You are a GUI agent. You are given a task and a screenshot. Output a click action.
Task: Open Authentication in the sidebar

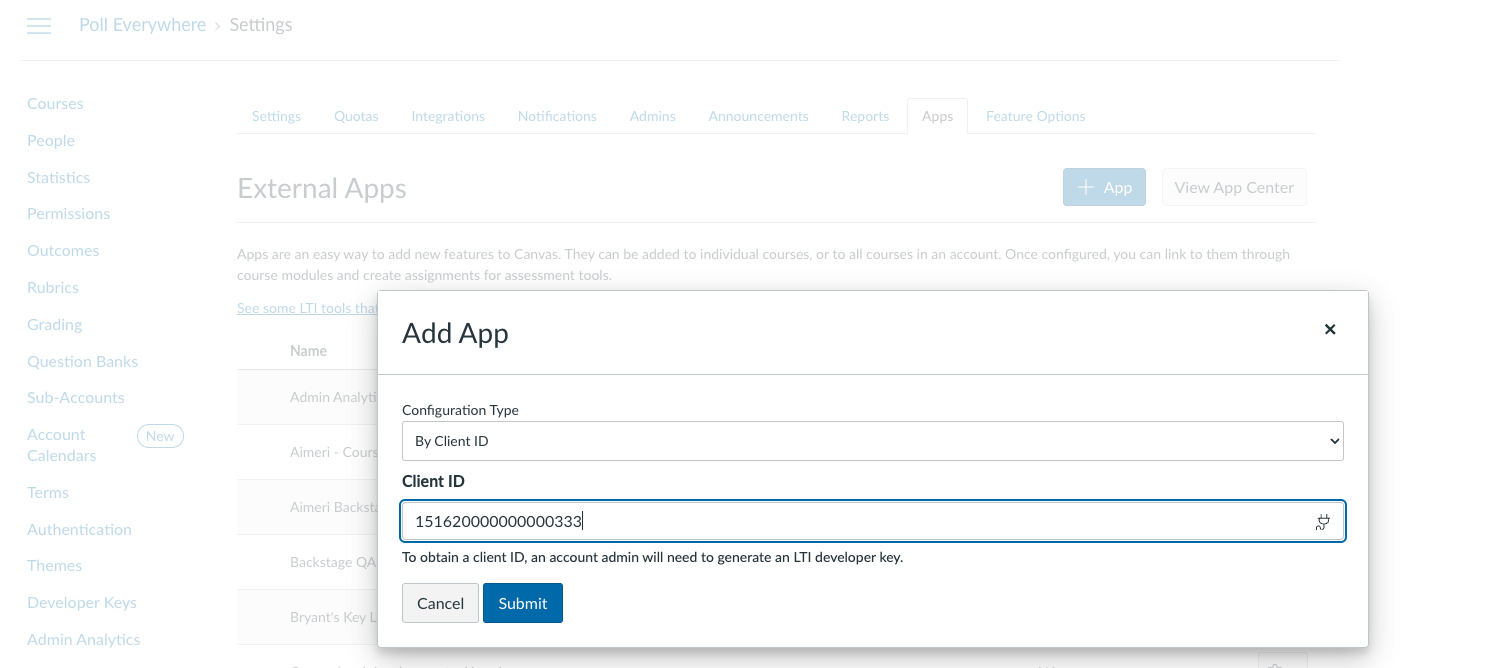(79, 530)
